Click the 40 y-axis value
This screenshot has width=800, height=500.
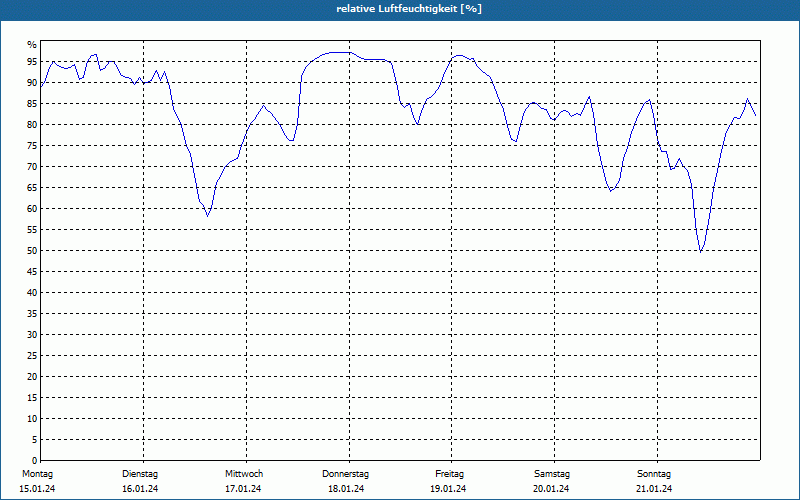click(x=32, y=292)
